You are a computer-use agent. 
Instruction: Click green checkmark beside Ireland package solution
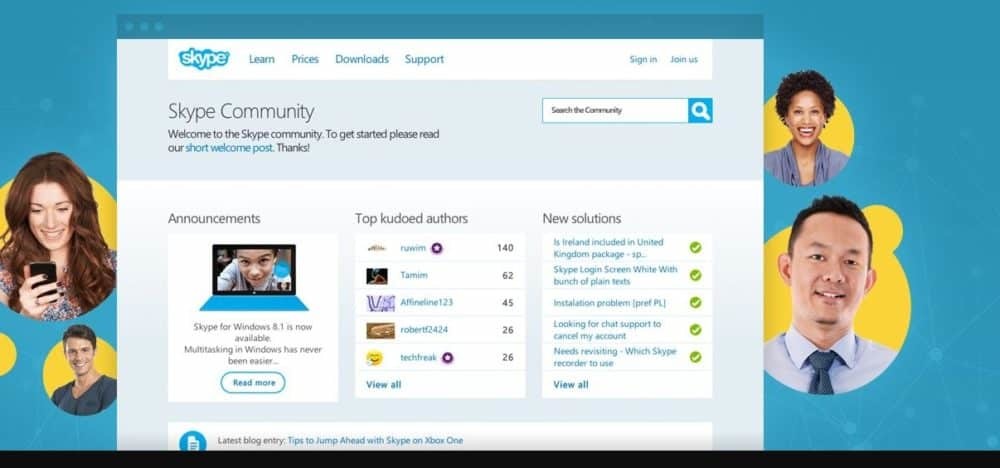pyautogui.click(x=695, y=247)
